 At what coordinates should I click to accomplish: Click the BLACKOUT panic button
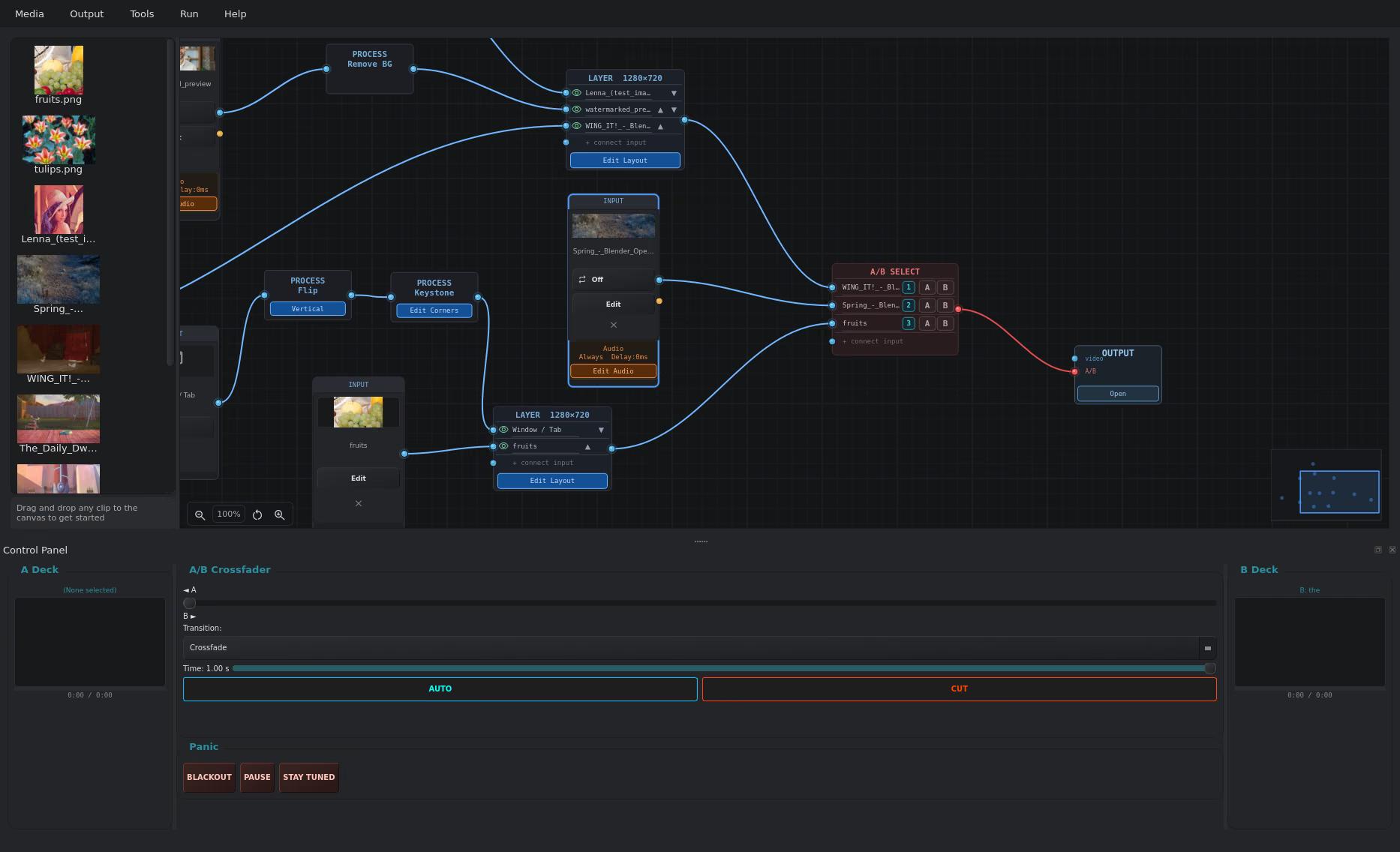tap(209, 777)
